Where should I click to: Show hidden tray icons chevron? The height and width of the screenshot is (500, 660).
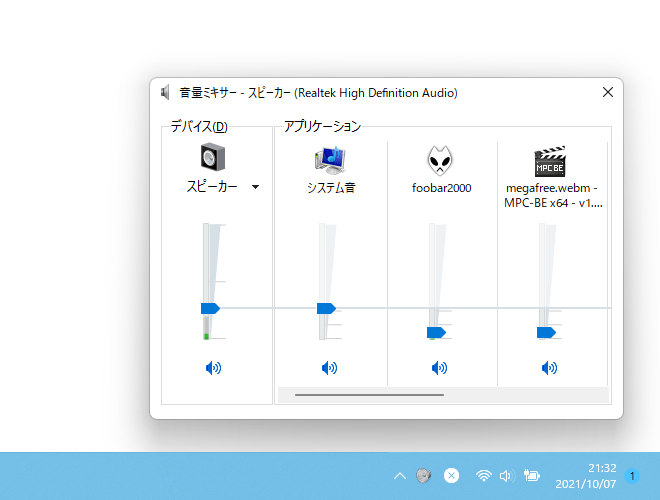[x=400, y=476]
